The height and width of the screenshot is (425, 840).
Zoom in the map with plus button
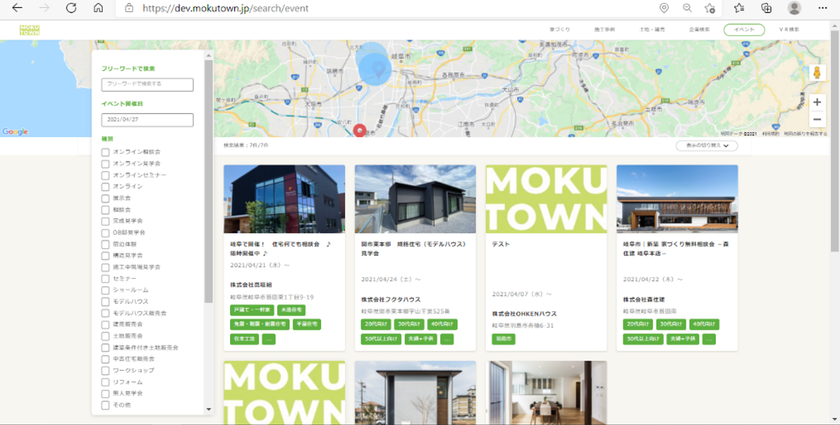816,102
